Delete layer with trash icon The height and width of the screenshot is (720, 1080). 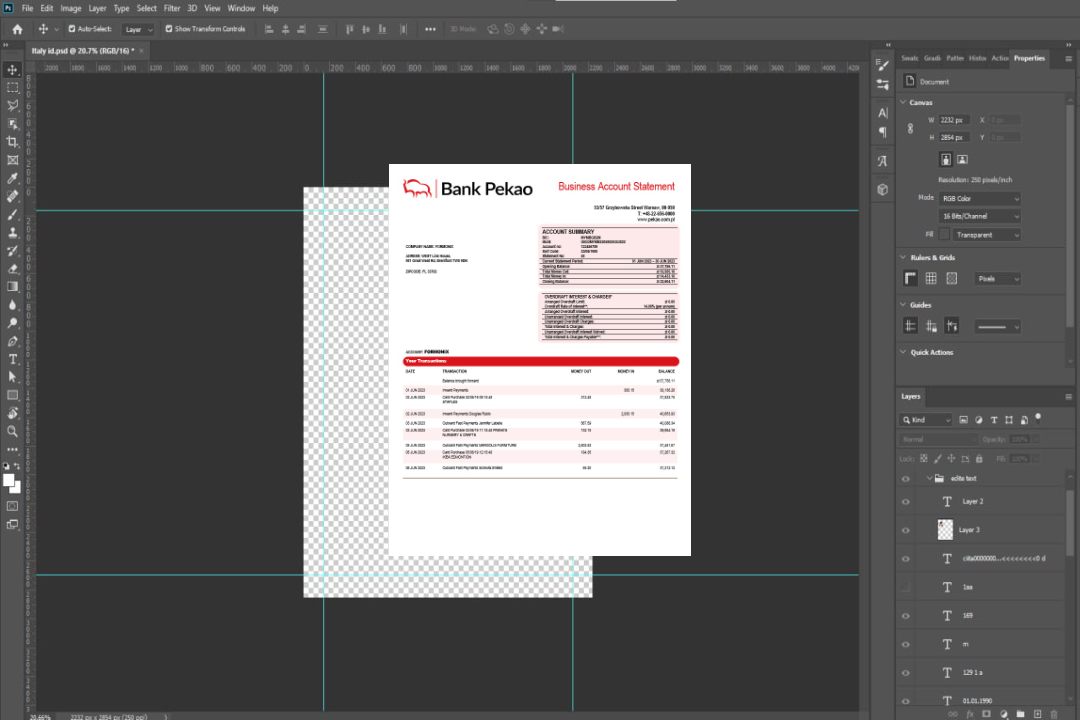click(1054, 714)
